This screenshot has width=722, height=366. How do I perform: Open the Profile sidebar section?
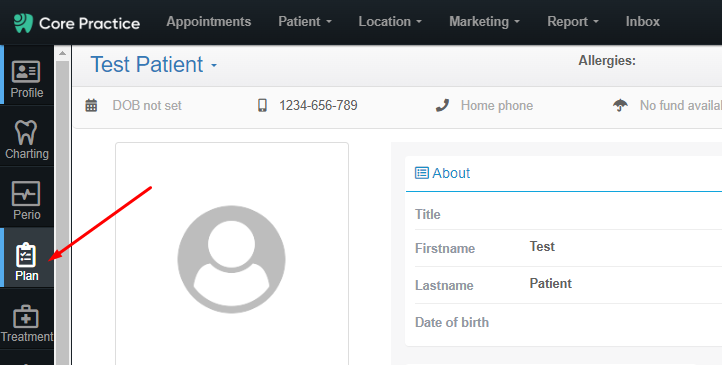(27, 75)
